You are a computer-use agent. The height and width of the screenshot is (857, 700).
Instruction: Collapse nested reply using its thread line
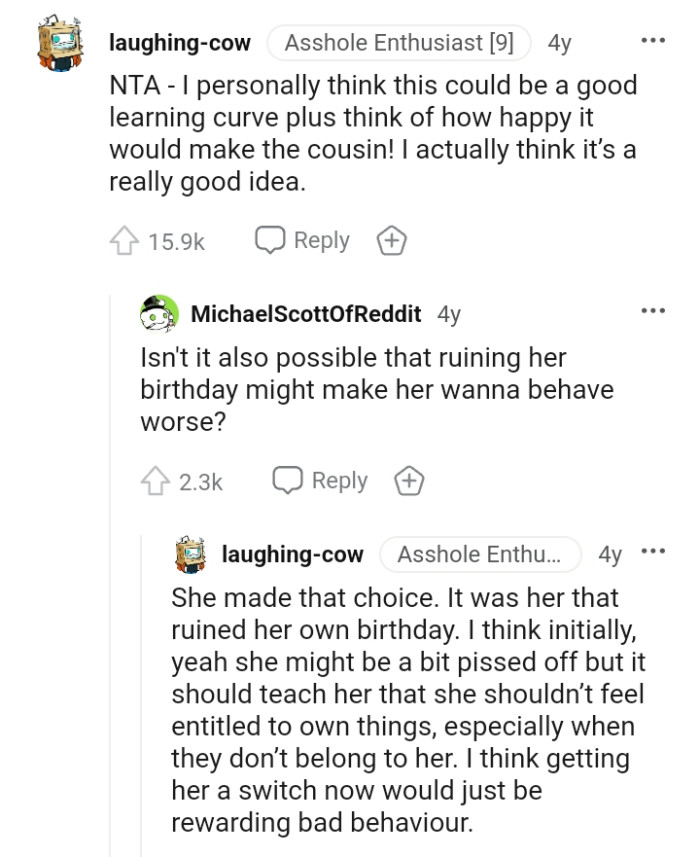pos(142,700)
